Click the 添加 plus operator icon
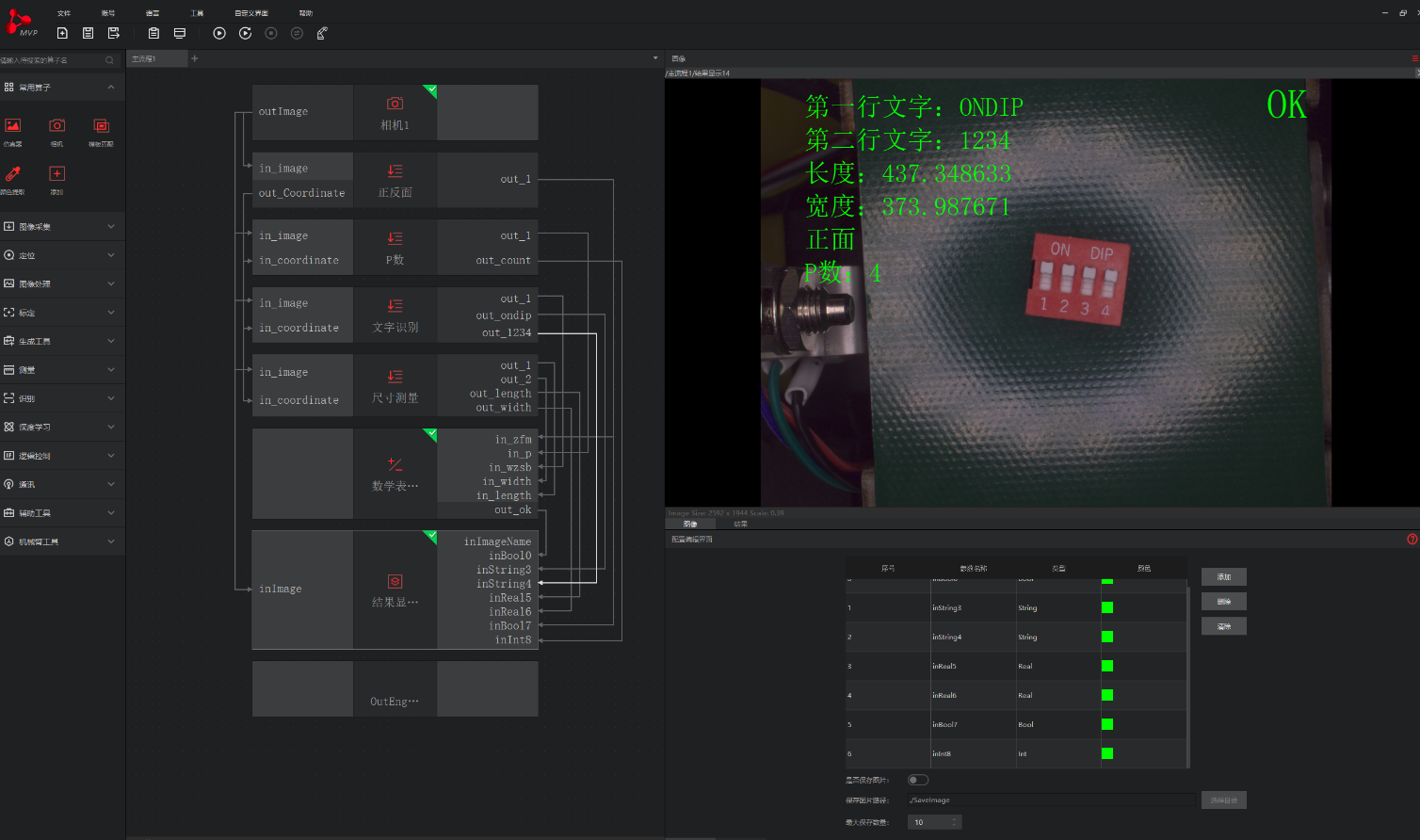The height and width of the screenshot is (840, 1420). [x=56, y=174]
